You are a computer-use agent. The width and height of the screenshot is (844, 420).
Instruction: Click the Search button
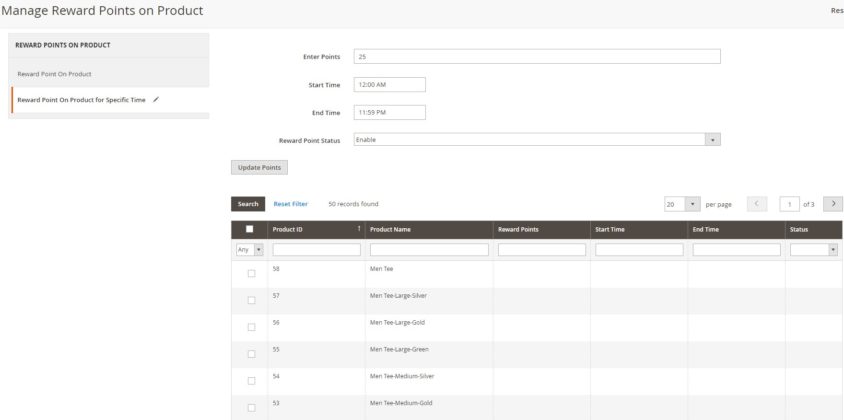pyautogui.click(x=248, y=204)
